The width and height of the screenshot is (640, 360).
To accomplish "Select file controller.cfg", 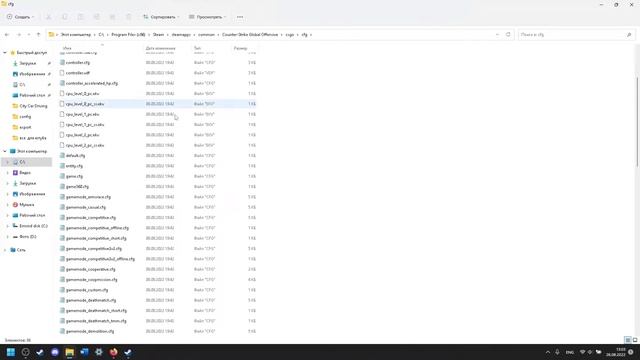I will click(x=78, y=62).
